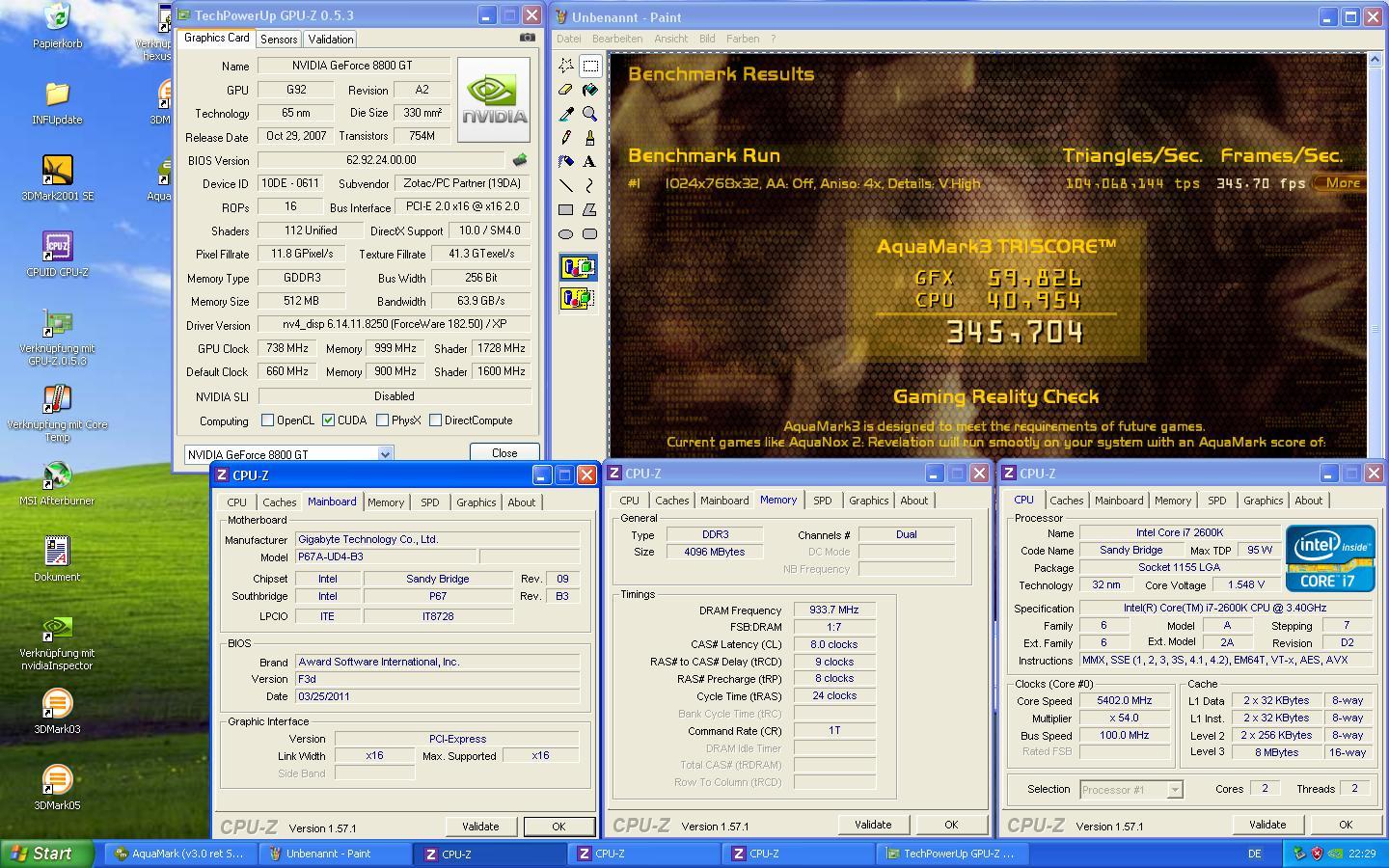Select the Line tool in Paint
This screenshot has height=868, width=1389.
point(566,185)
